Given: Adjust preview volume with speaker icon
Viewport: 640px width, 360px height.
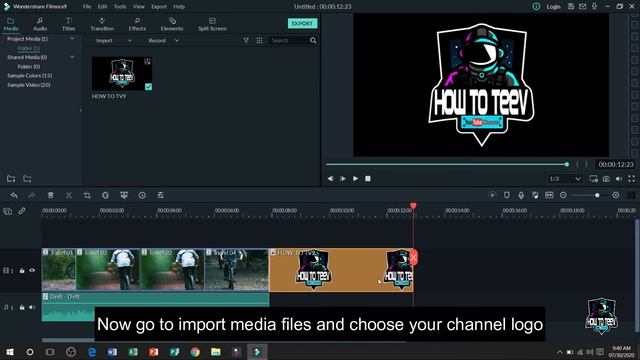Looking at the screenshot, I should (x=619, y=179).
